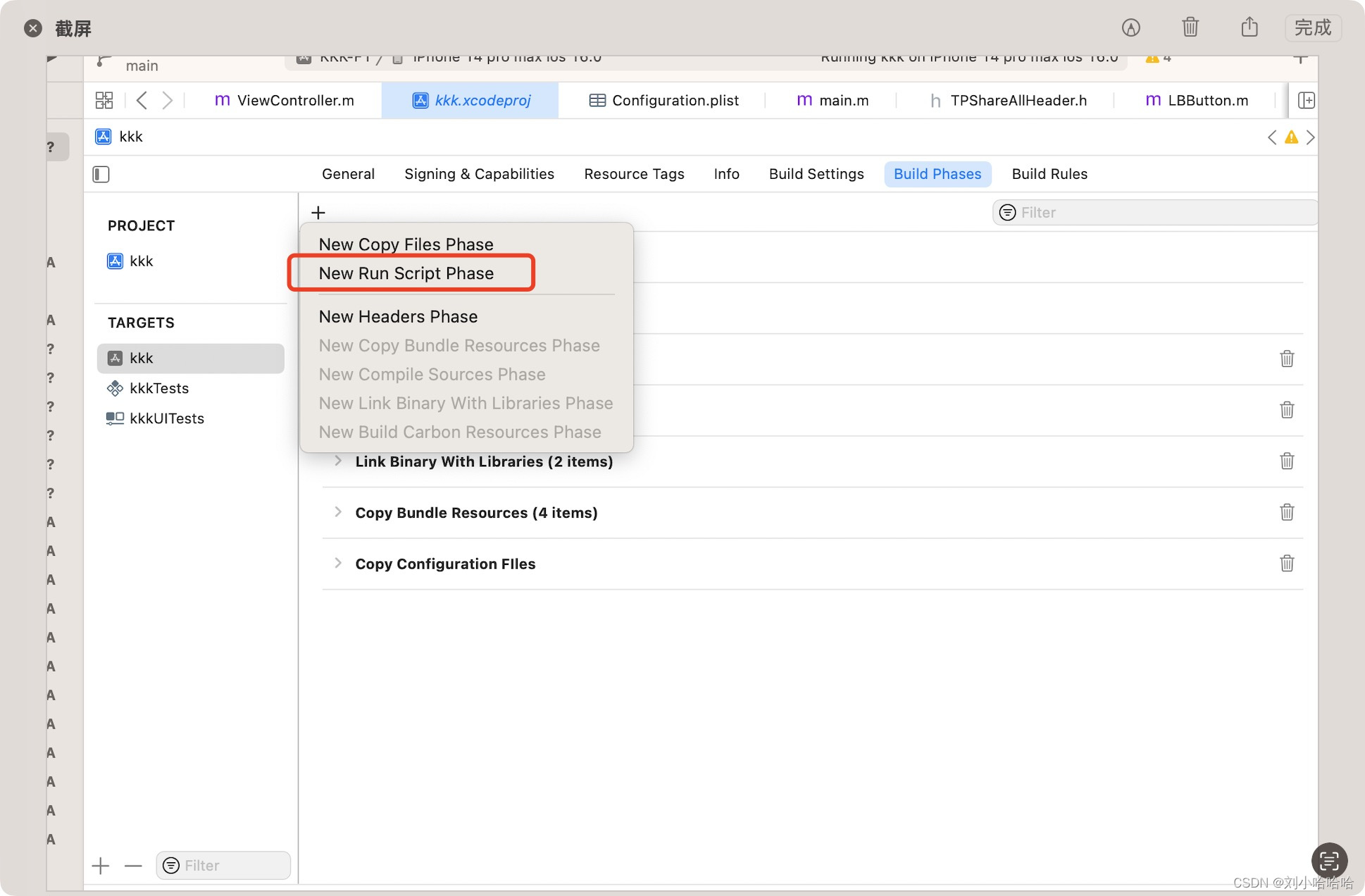The height and width of the screenshot is (896, 1365).
Task: Click New Run Script Phase option
Action: tap(406, 272)
